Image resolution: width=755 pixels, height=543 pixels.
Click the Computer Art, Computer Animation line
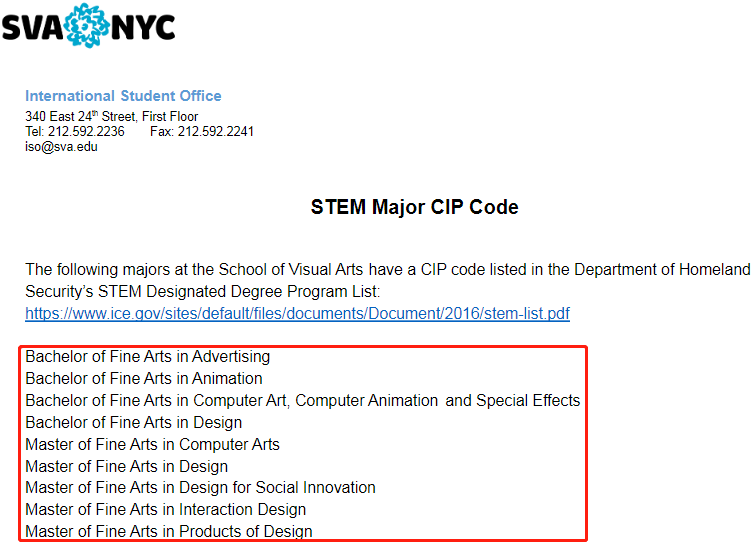302,401
